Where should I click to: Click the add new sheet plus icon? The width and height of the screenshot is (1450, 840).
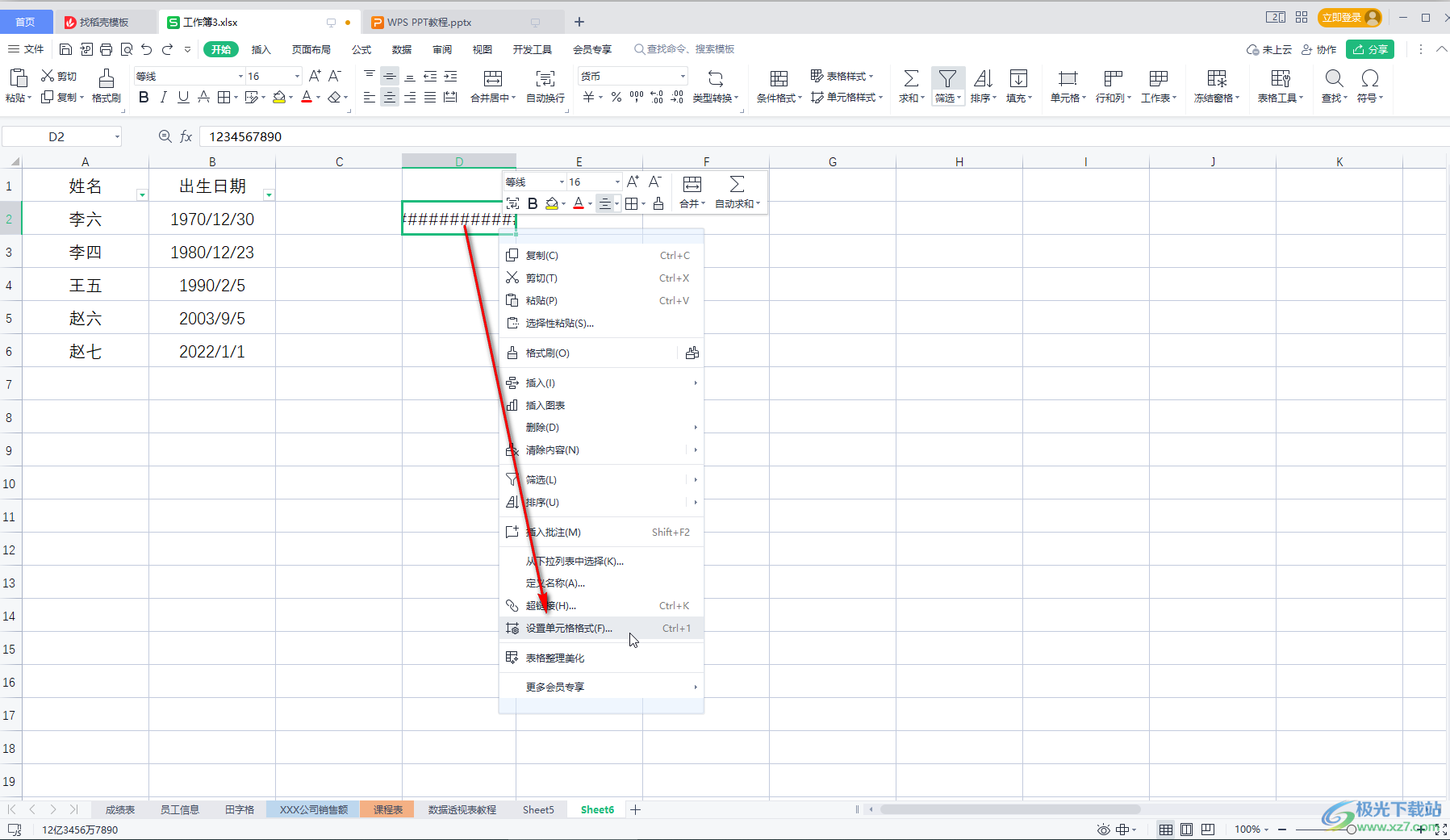(x=636, y=809)
